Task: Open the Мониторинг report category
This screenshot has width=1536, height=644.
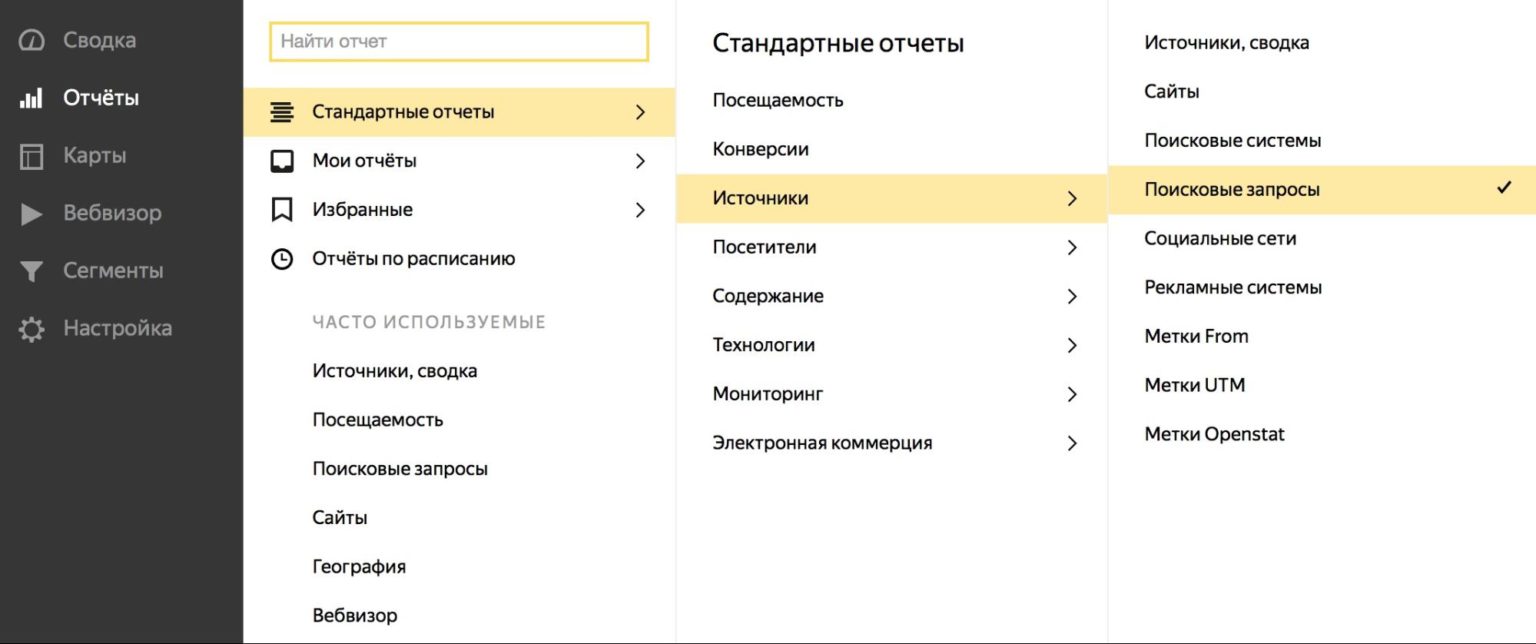Action: click(x=767, y=394)
